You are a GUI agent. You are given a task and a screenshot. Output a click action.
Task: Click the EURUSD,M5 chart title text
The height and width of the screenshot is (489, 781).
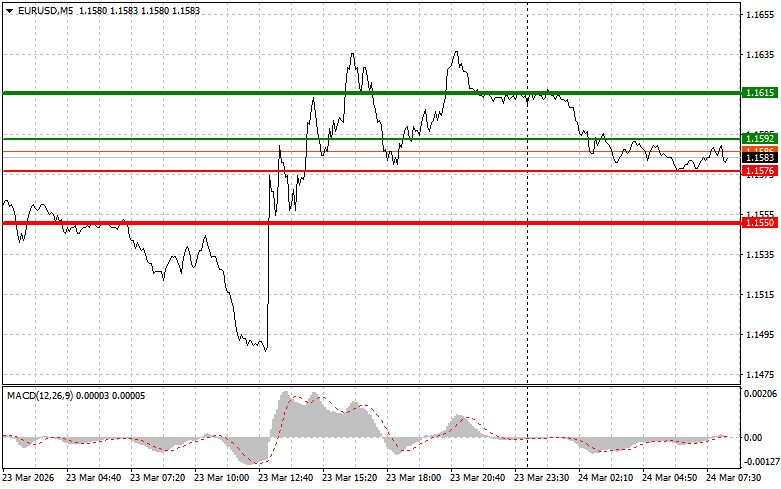point(44,10)
